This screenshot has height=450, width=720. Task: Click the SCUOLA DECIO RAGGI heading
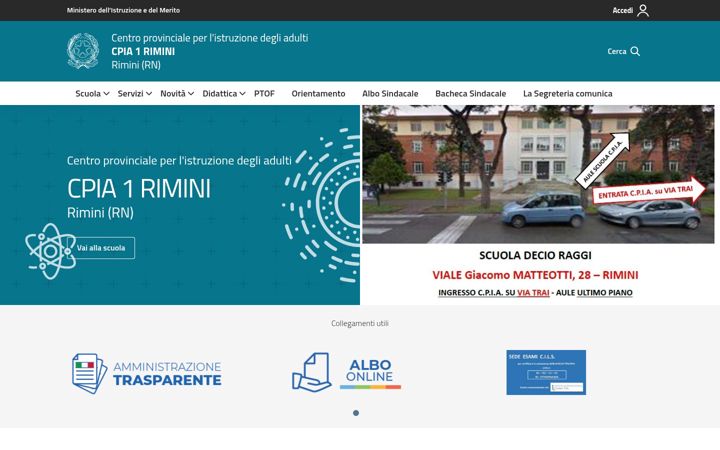coord(535,255)
